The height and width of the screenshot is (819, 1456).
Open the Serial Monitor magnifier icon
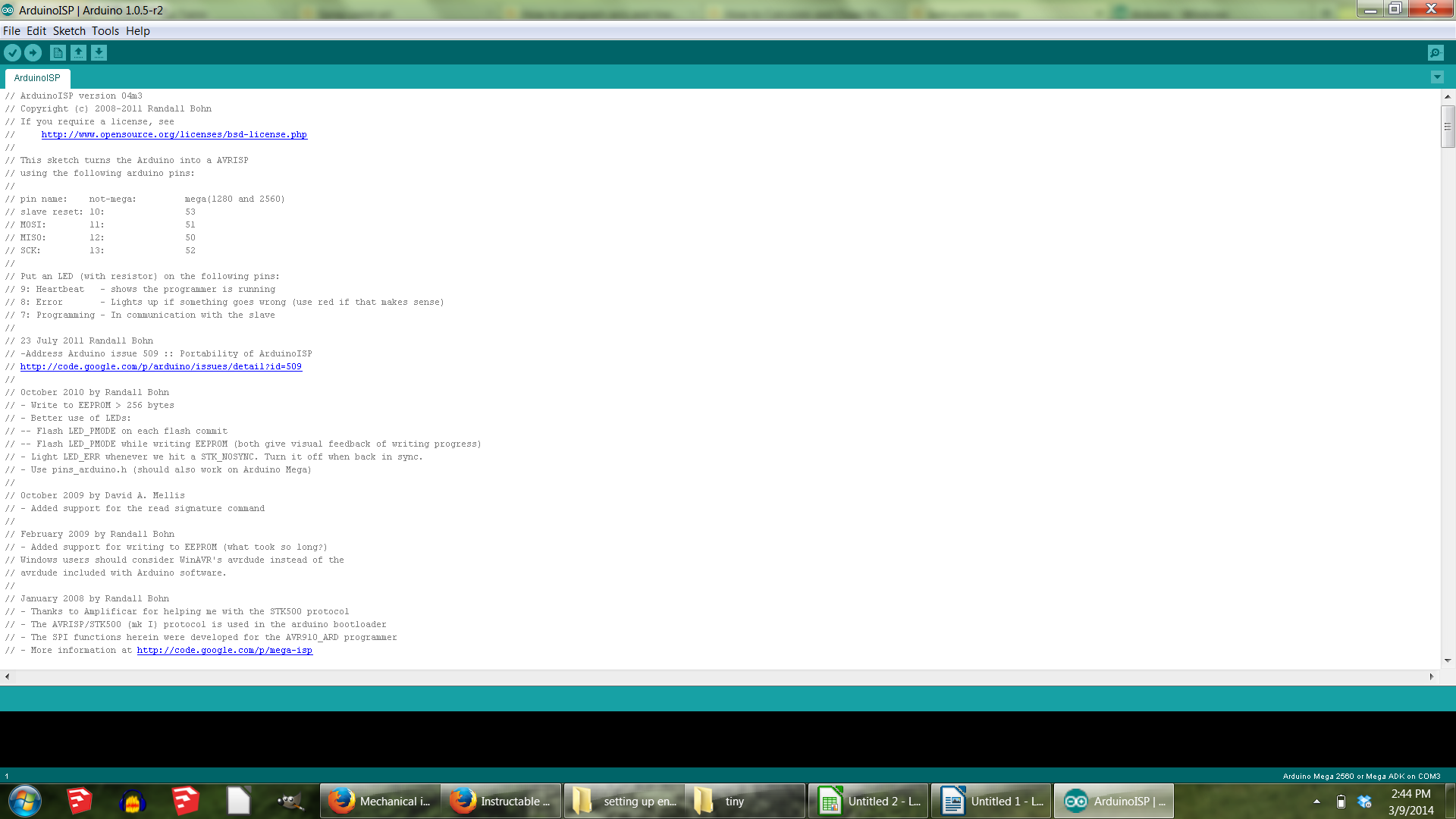[1435, 52]
